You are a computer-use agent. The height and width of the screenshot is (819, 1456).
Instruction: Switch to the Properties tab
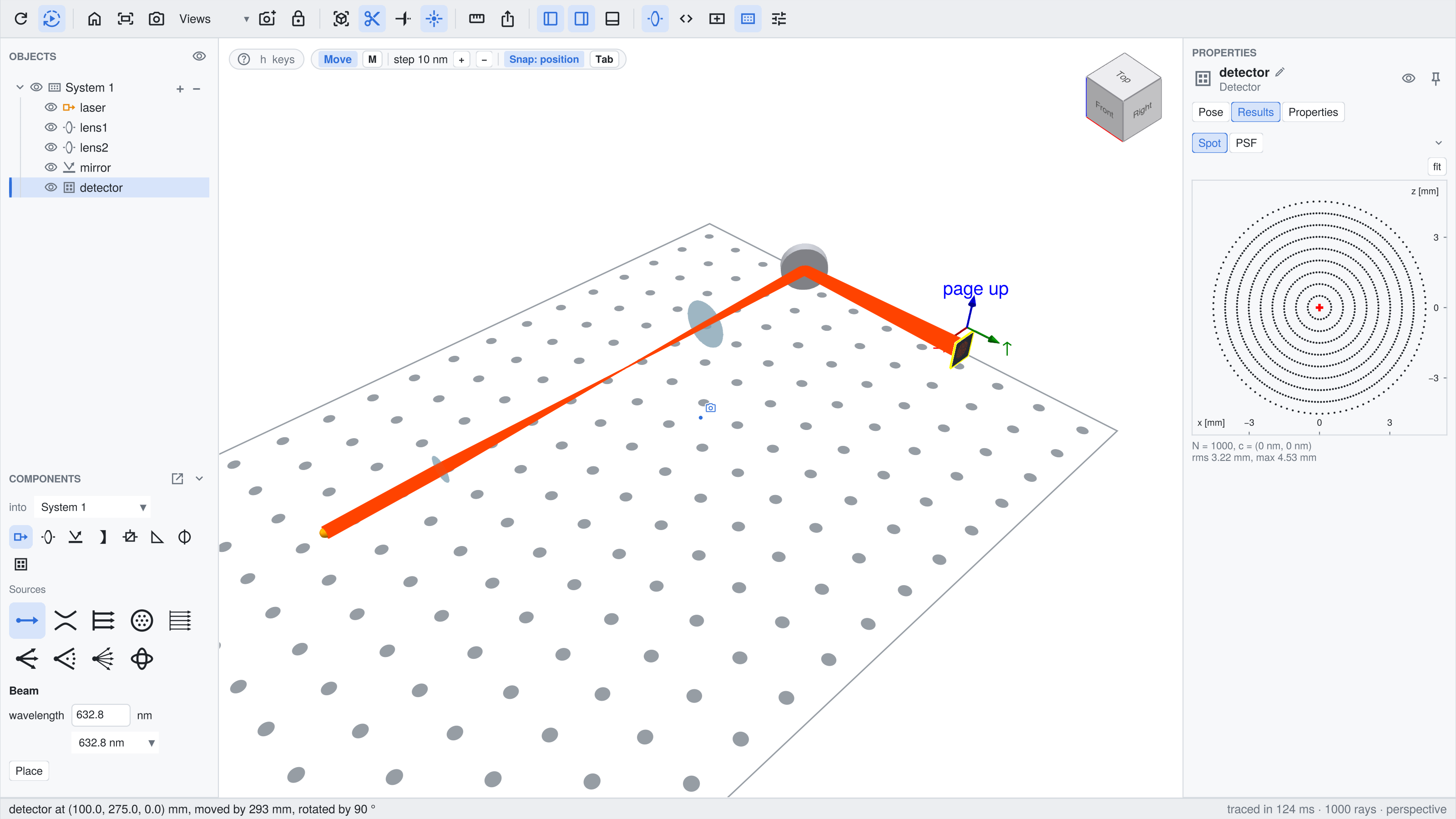point(1313,112)
